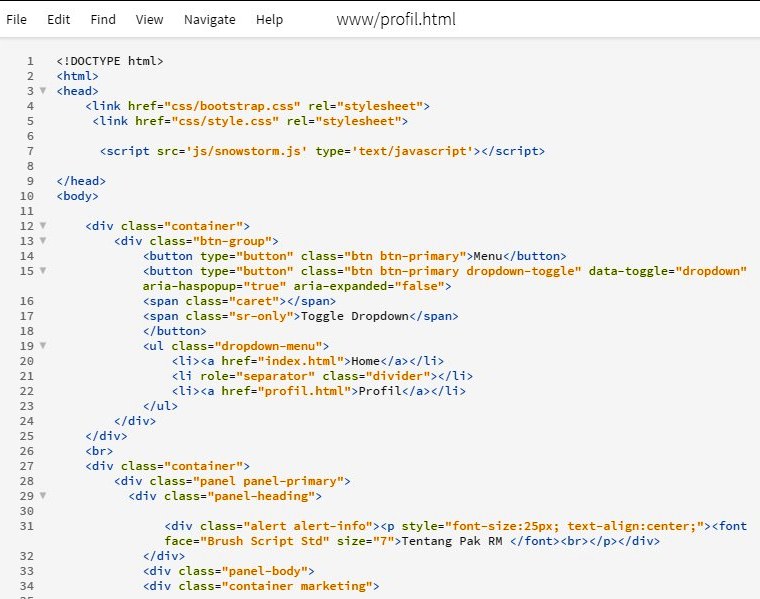The width and height of the screenshot is (760, 599).
Task: Click the data-toggle="dropdown" attribute
Action: click(667, 271)
